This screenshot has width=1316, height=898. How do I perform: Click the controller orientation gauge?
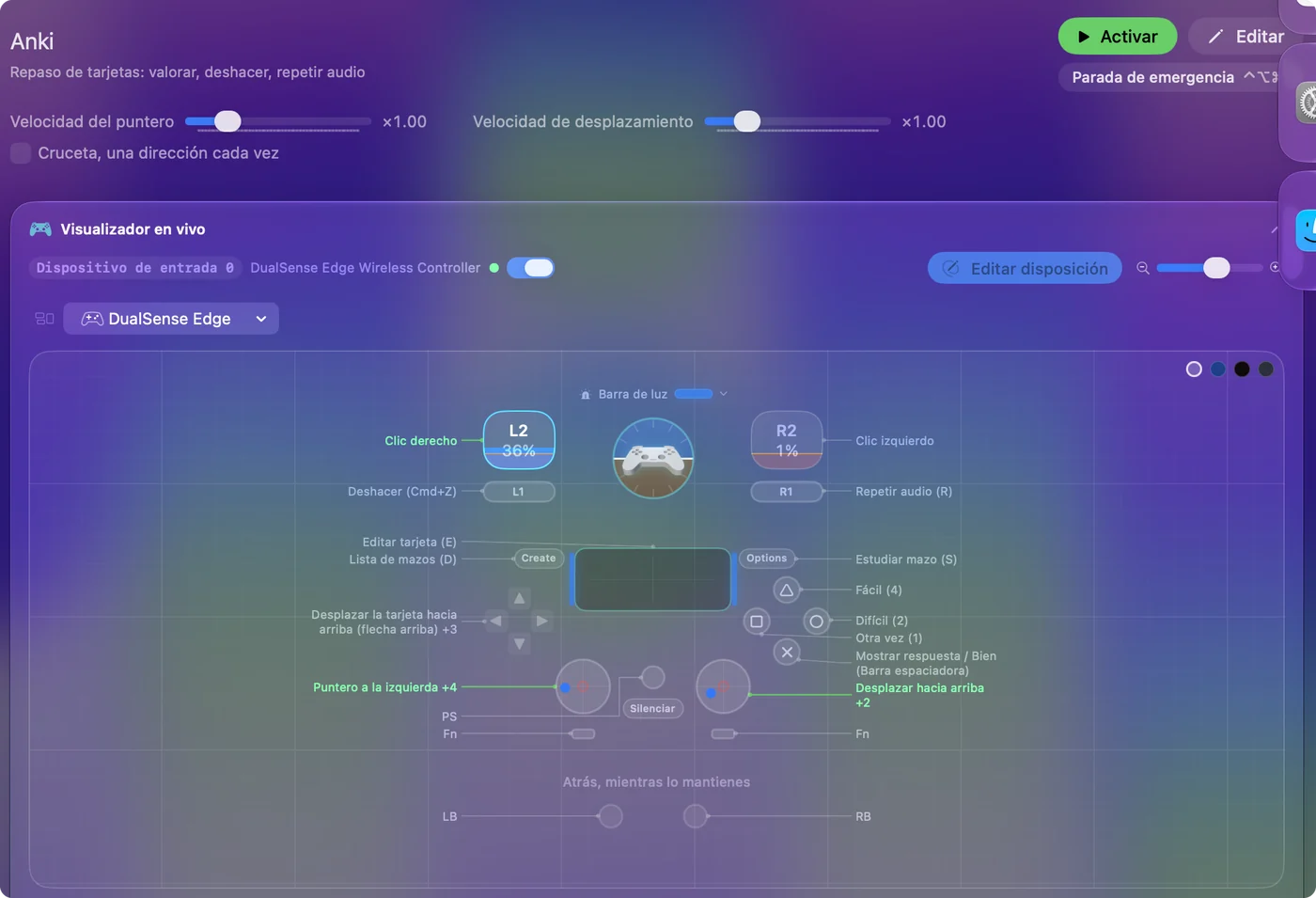pyautogui.click(x=653, y=458)
